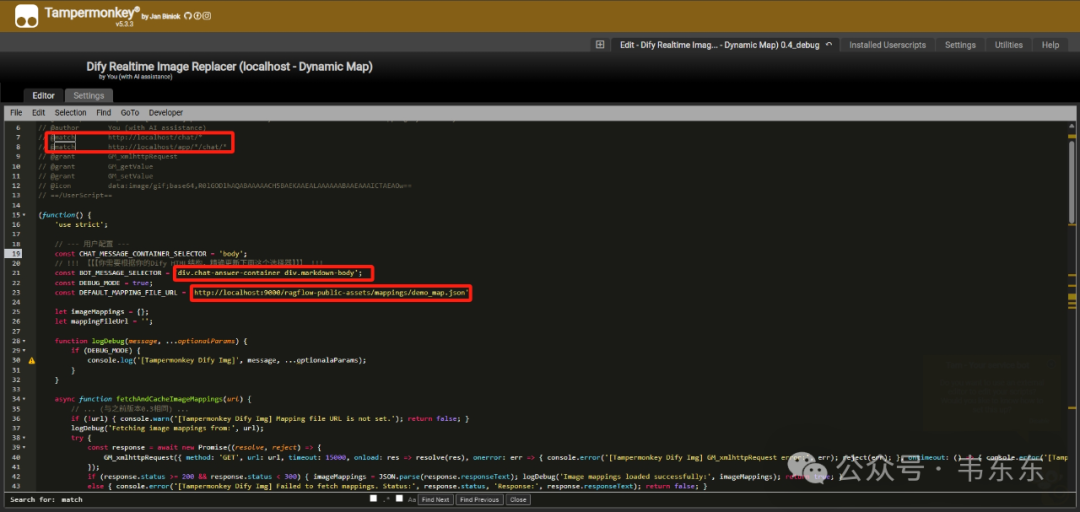This screenshot has height=512, width=1080.
Task: Click the console.warn Mapping file URL line
Action: point(270,418)
